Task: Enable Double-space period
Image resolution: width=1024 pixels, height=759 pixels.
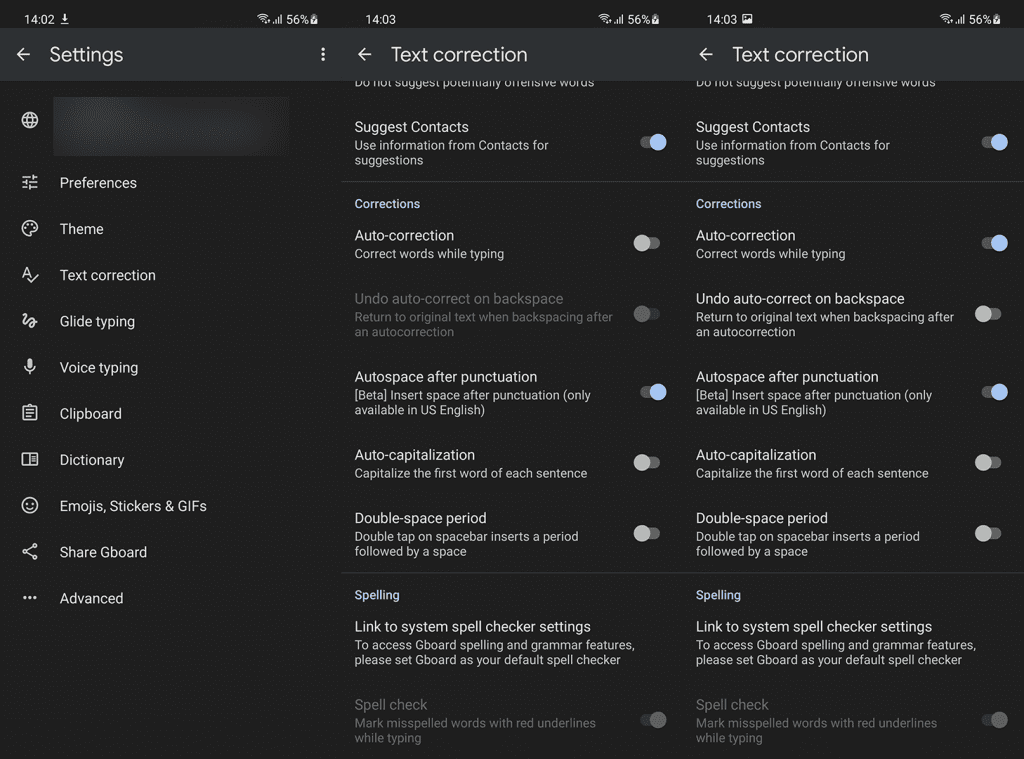Action: click(x=647, y=533)
